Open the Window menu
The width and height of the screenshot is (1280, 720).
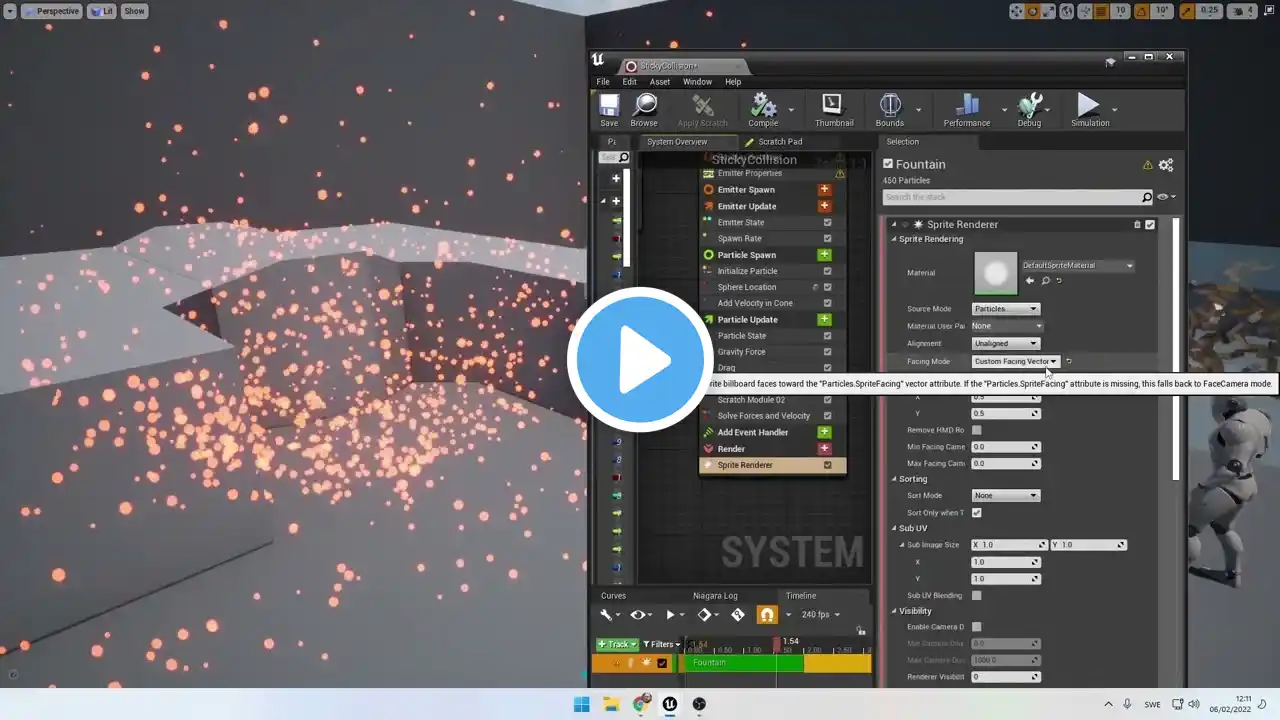(x=697, y=82)
